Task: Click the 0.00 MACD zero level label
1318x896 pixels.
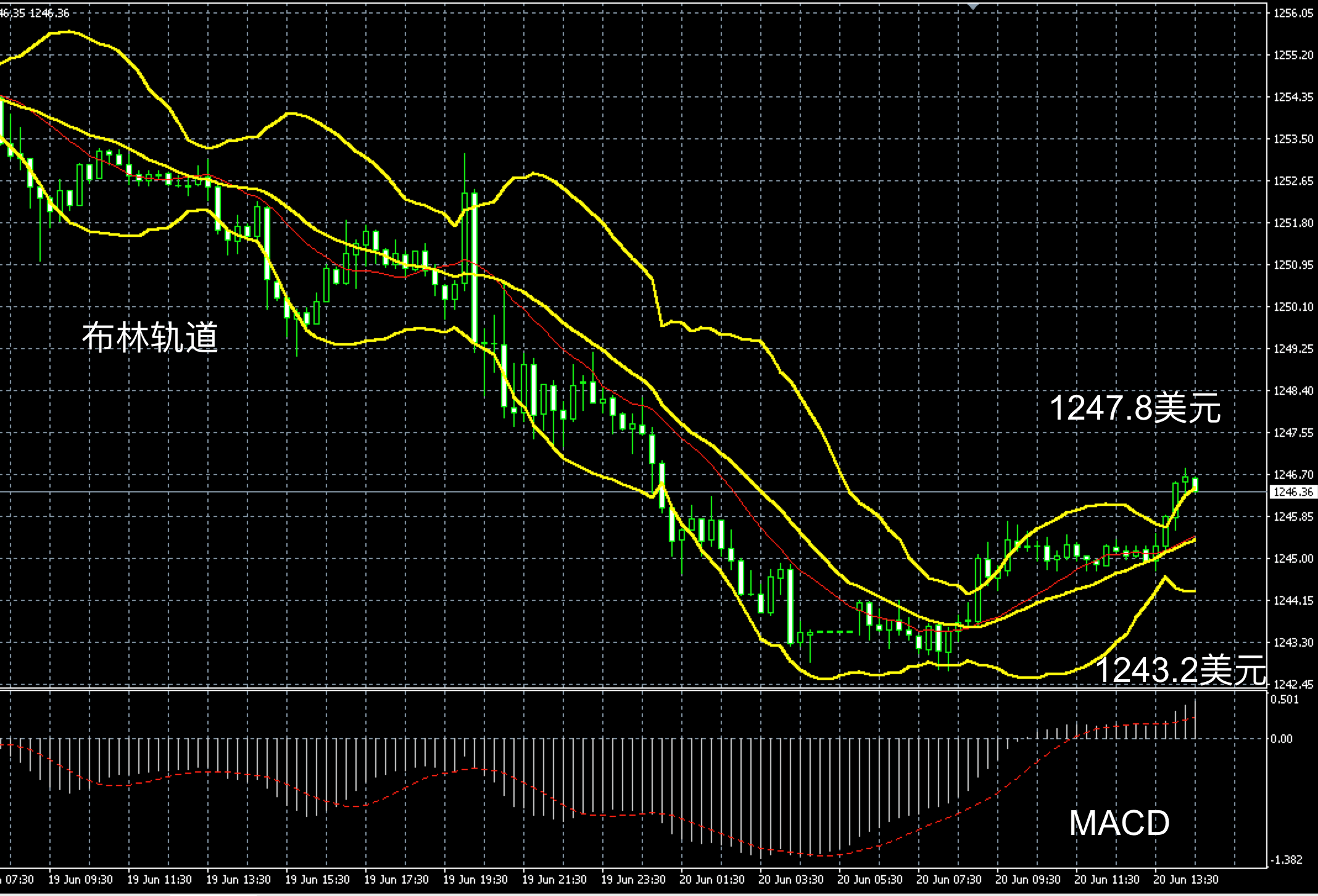Action: click(1281, 739)
